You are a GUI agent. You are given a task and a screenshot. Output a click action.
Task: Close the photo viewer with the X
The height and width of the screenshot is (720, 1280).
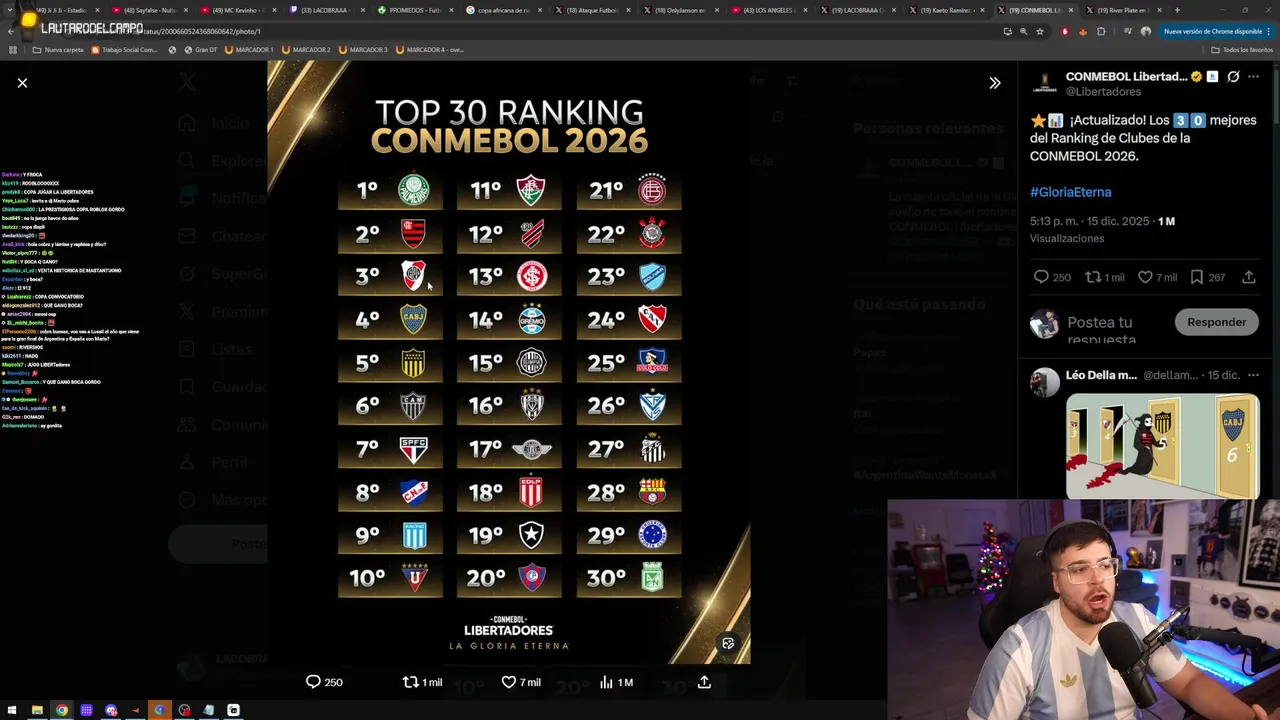coord(22,83)
